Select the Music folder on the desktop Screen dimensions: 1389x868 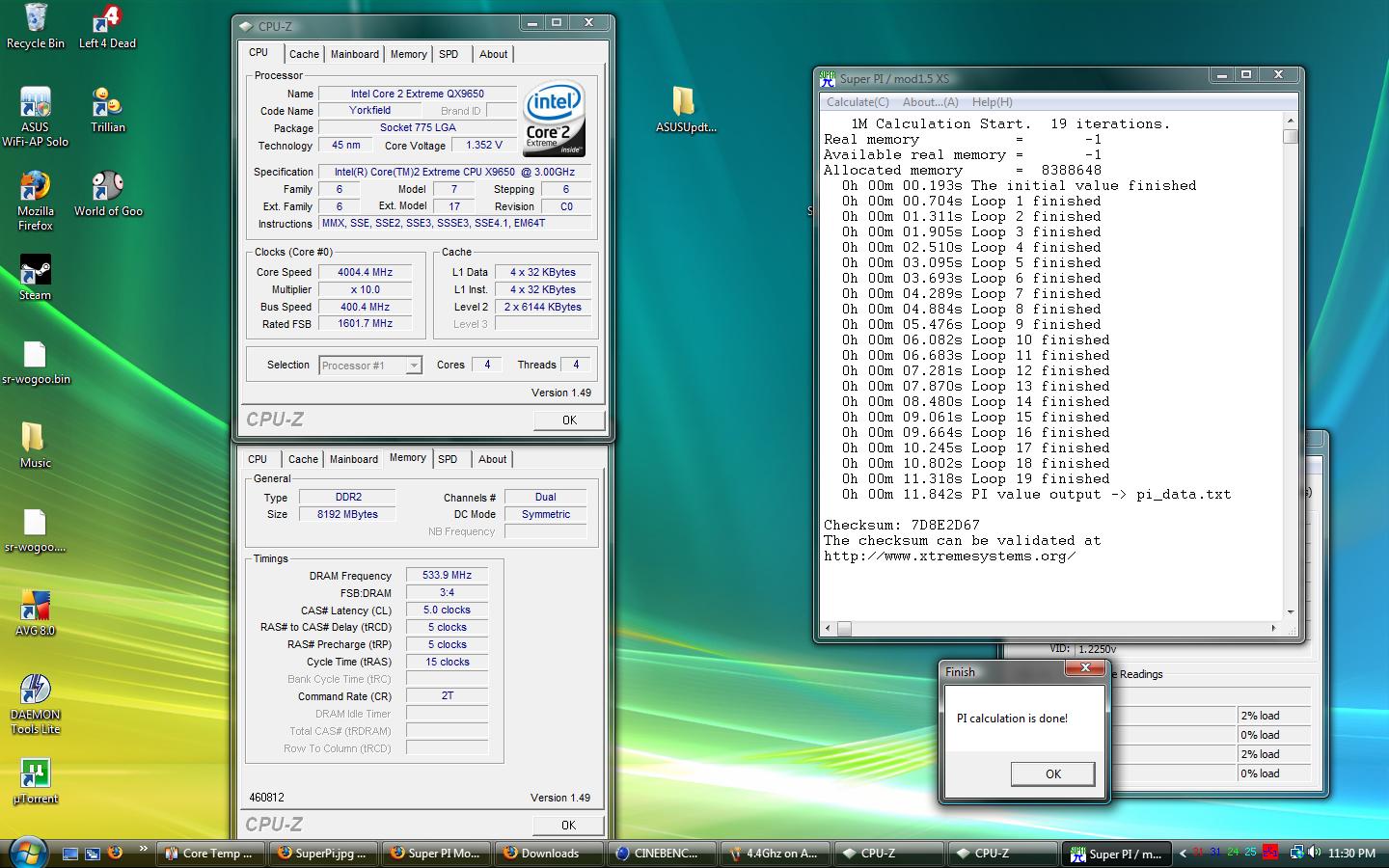coord(35,446)
